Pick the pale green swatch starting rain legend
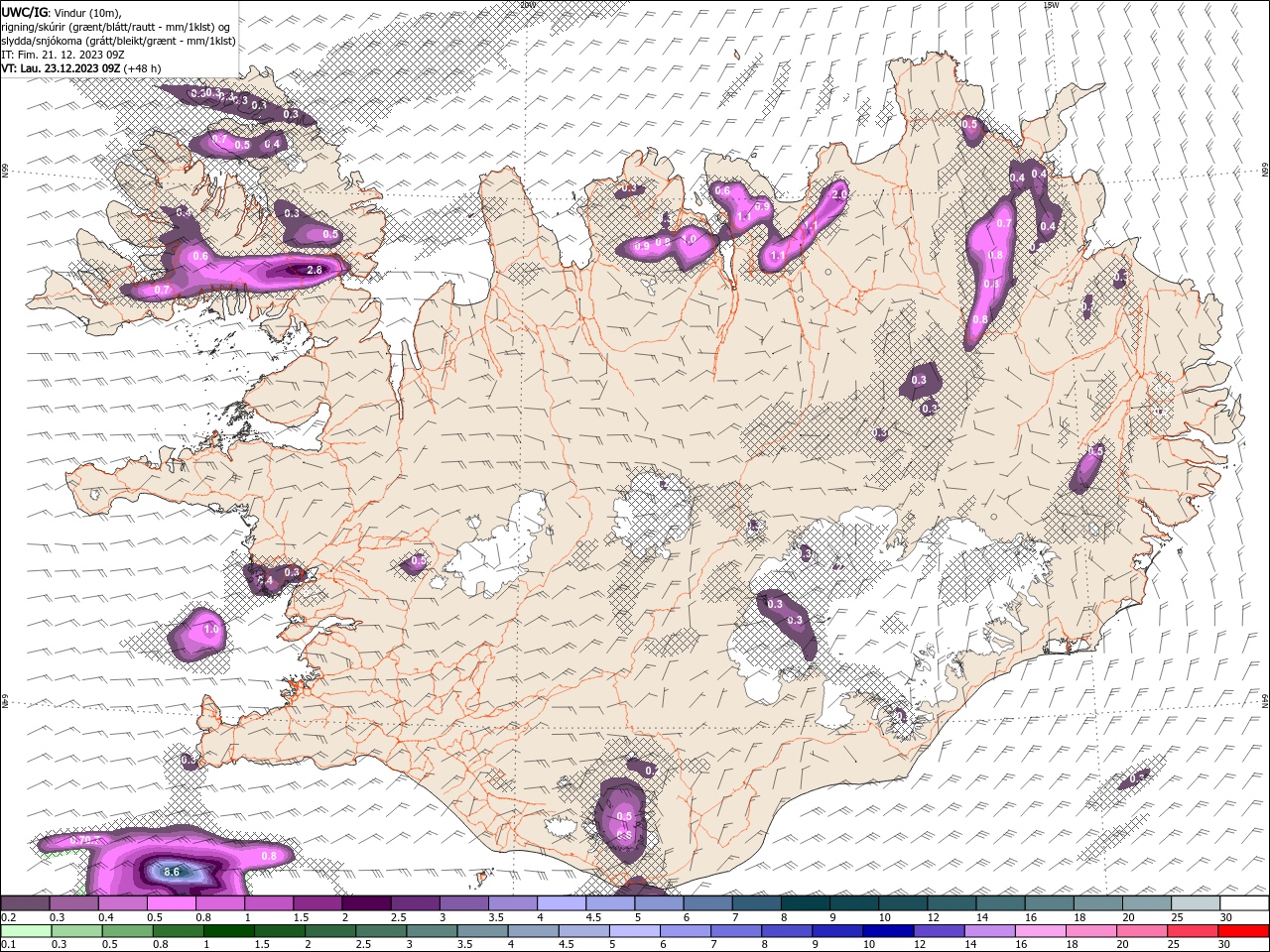 pyautogui.click(x=26, y=931)
